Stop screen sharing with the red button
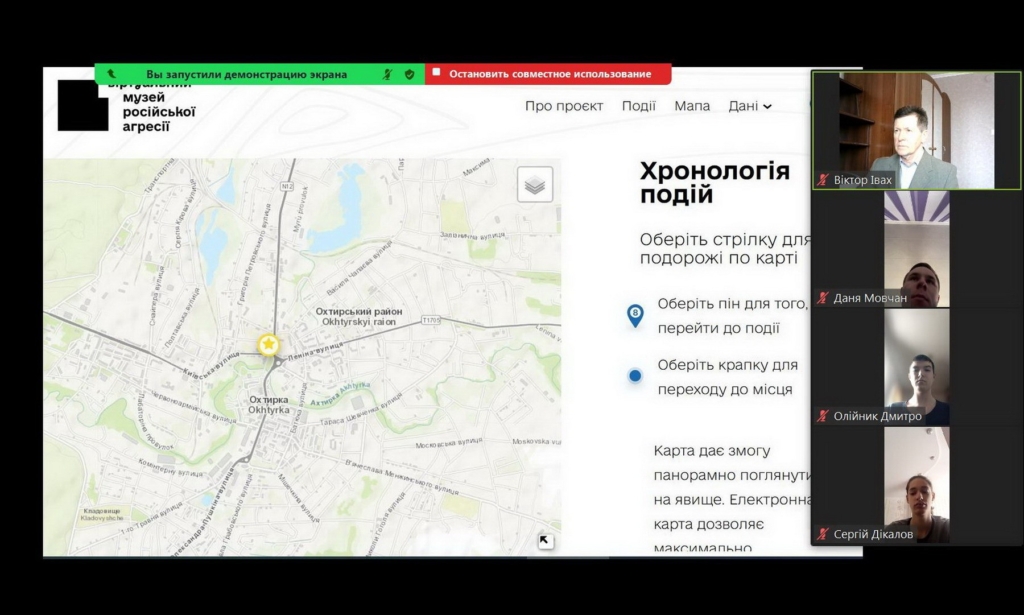Image resolution: width=1024 pixels, height=615 pixels. 548,74
